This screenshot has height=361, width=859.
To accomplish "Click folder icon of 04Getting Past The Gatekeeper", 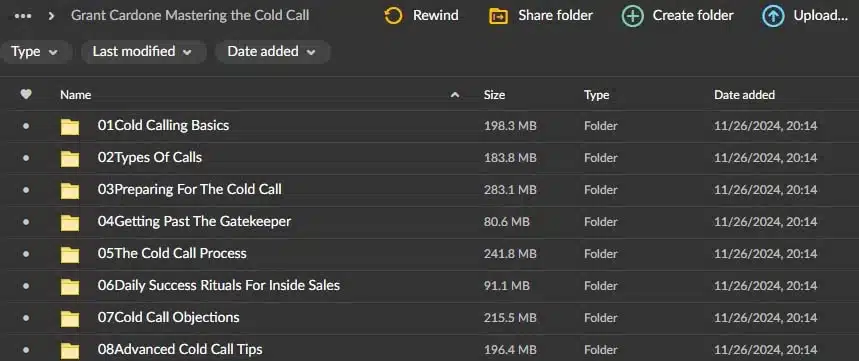I will point(70,222).
